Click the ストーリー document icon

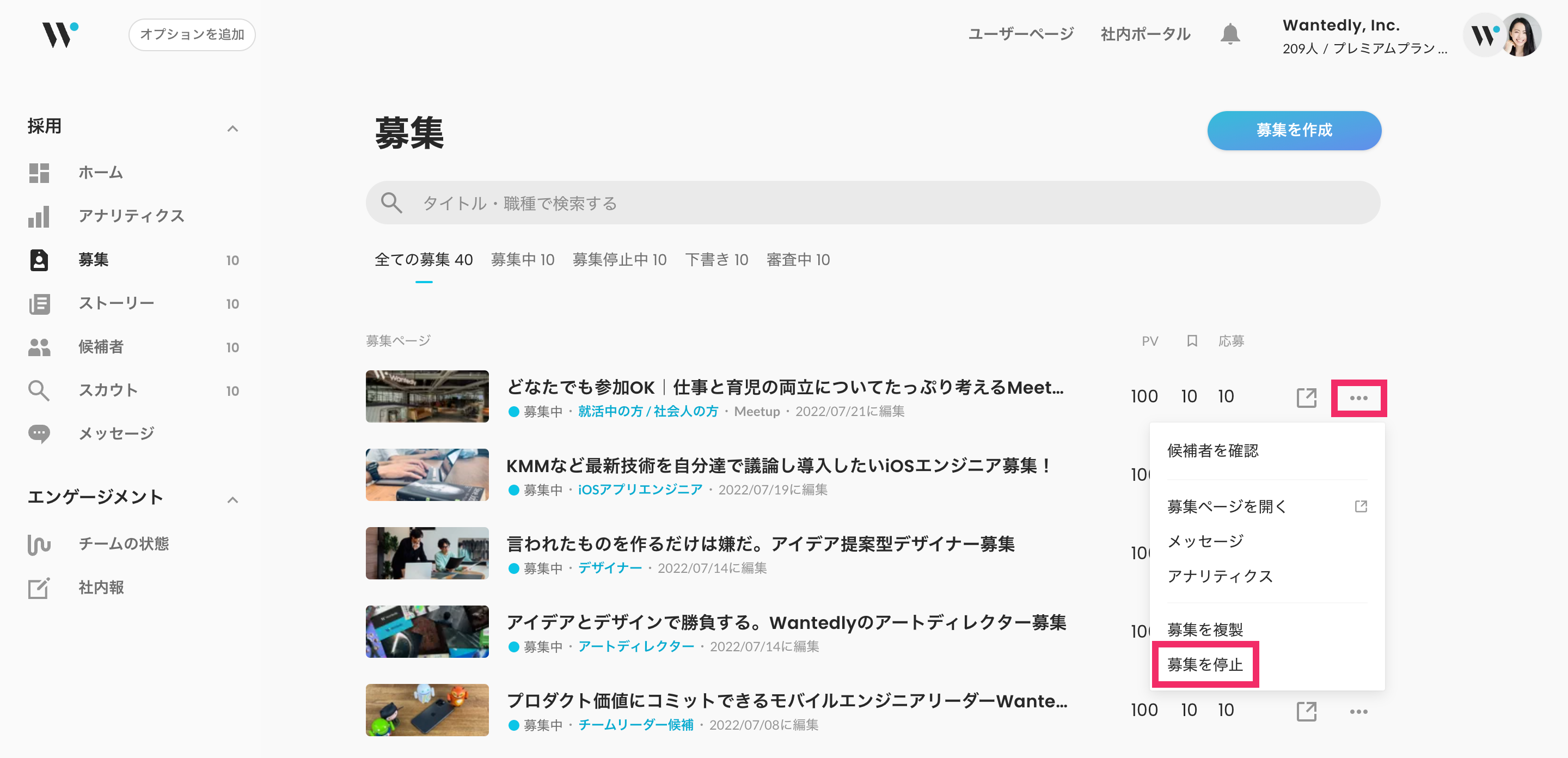[x=39, y=303]
